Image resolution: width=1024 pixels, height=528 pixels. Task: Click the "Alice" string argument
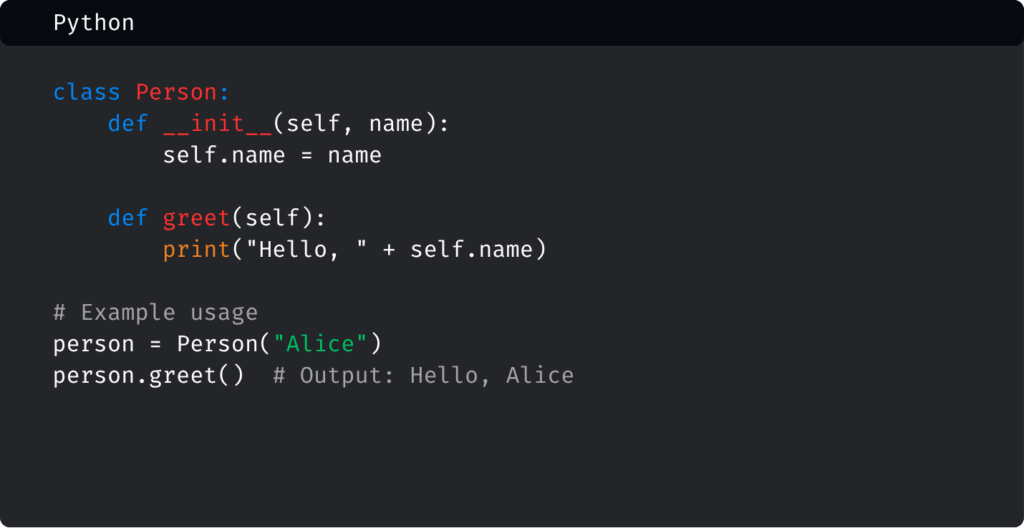coord(327,344)
